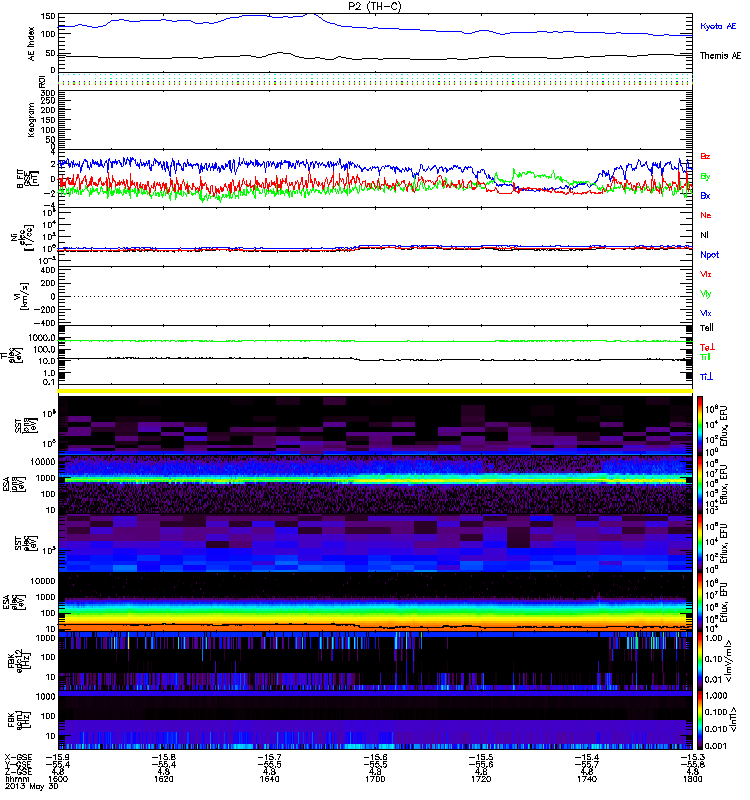
Task: Click the FBK scm1 Hz axis label
Action: [19, 720]
